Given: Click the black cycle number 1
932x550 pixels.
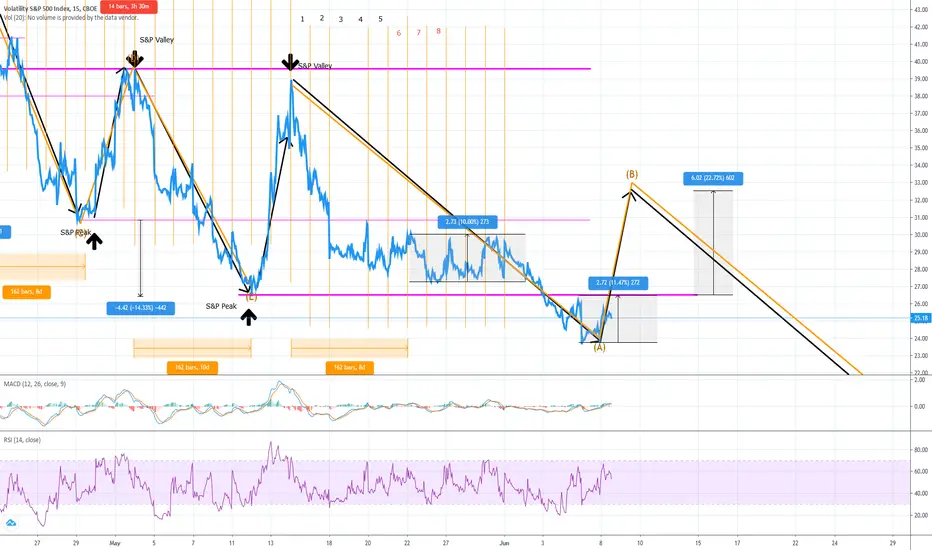Looking at the screenshot, I should (x=302, y=19).
